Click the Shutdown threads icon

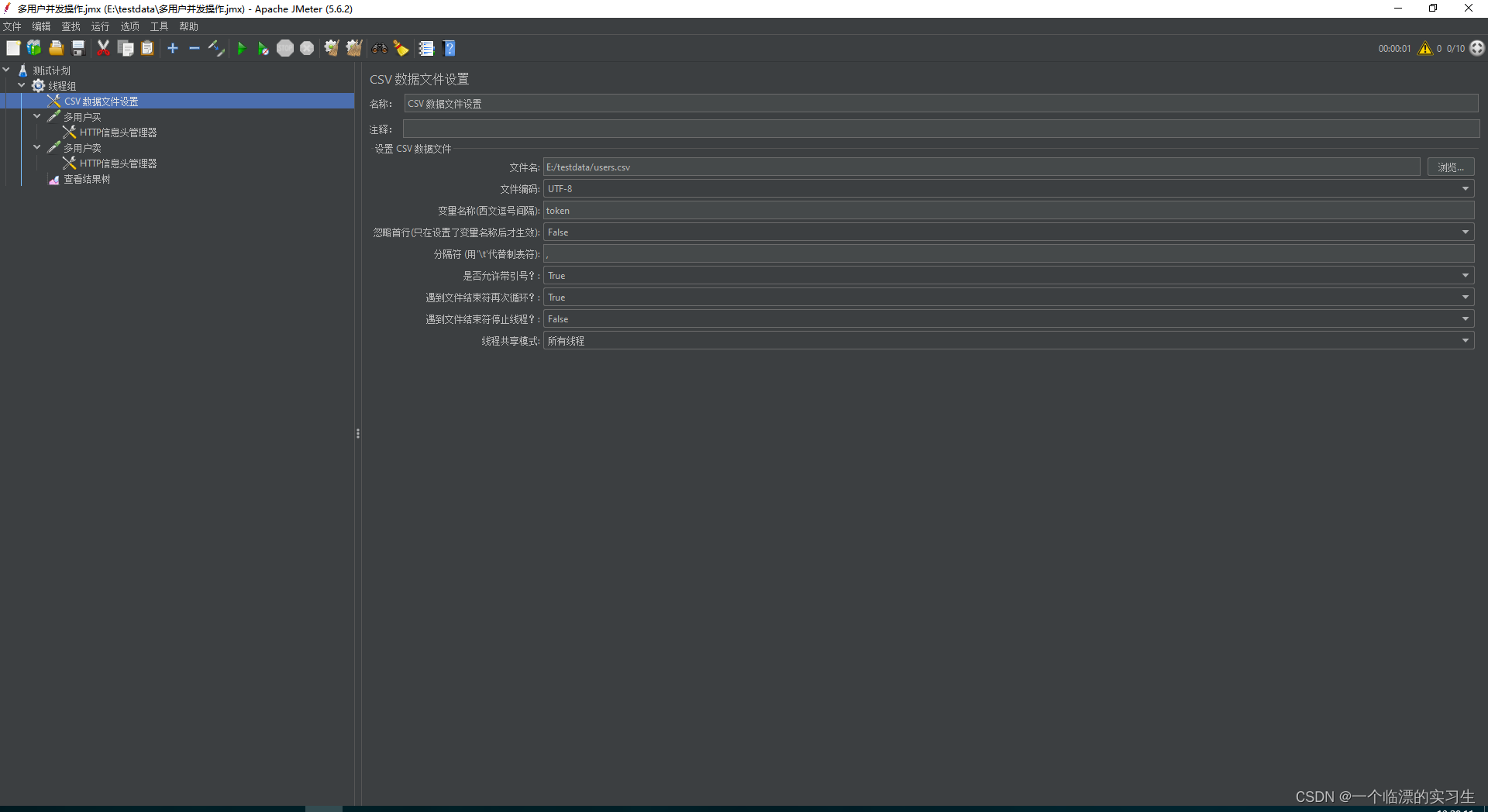(x=307, y=48)
